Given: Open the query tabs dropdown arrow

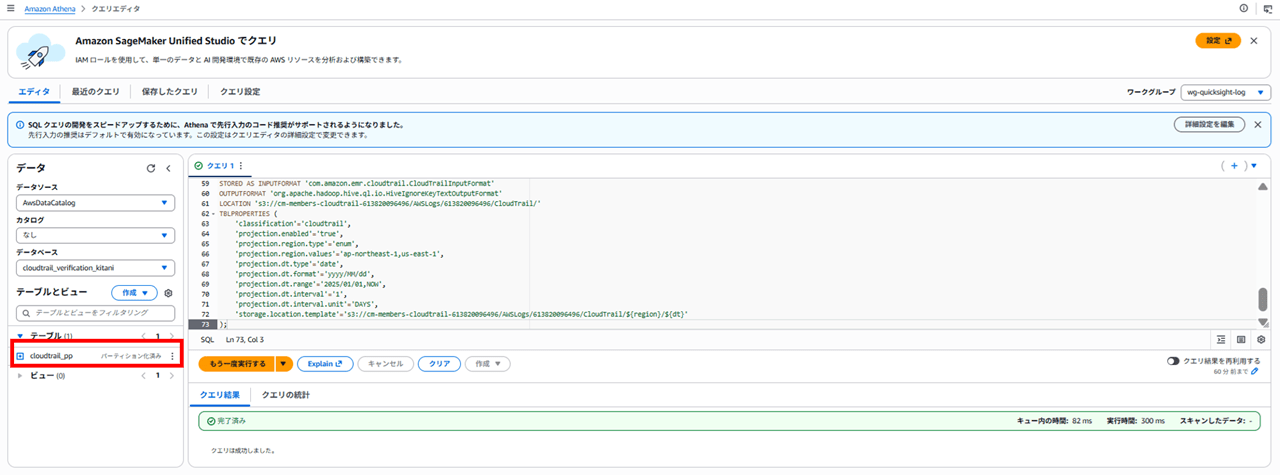Looking at the screenshot, I should [1254, 166].
